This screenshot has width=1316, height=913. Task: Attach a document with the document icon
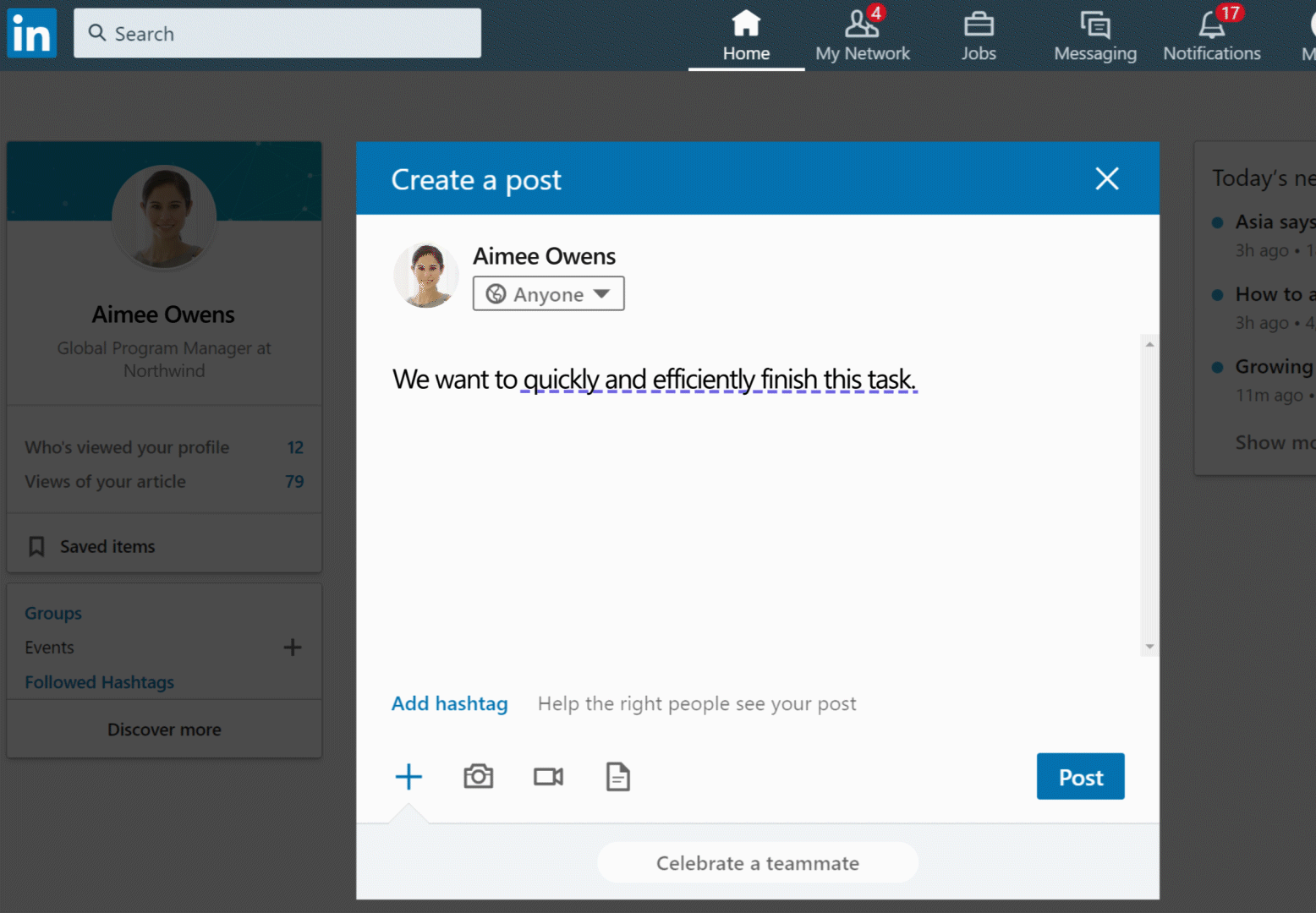(x=617, y=776)
